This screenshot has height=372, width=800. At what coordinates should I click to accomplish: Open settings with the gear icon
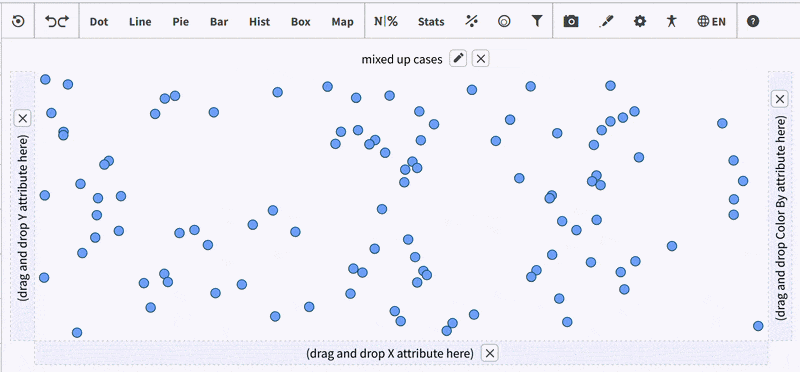(x=639, y=21)
